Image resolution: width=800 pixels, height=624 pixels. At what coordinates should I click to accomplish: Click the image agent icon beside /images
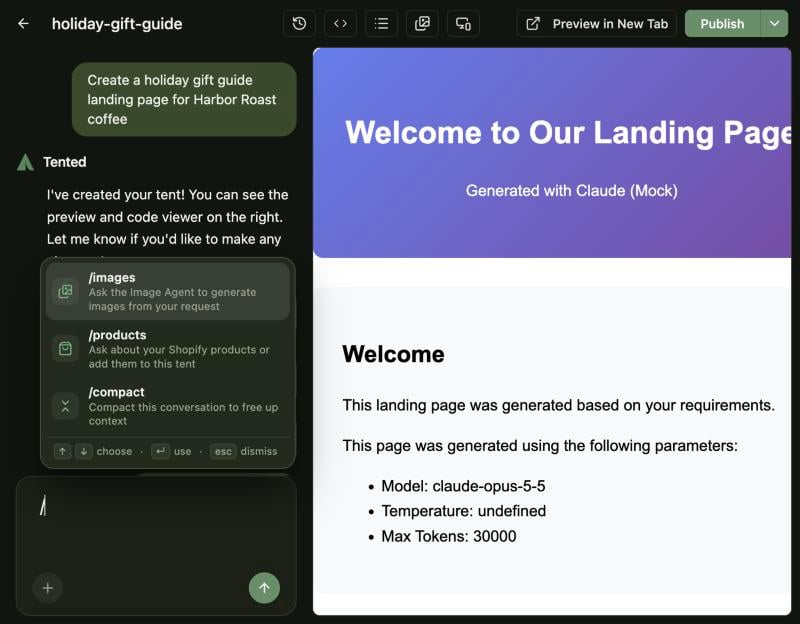click(x=65, y=291)
